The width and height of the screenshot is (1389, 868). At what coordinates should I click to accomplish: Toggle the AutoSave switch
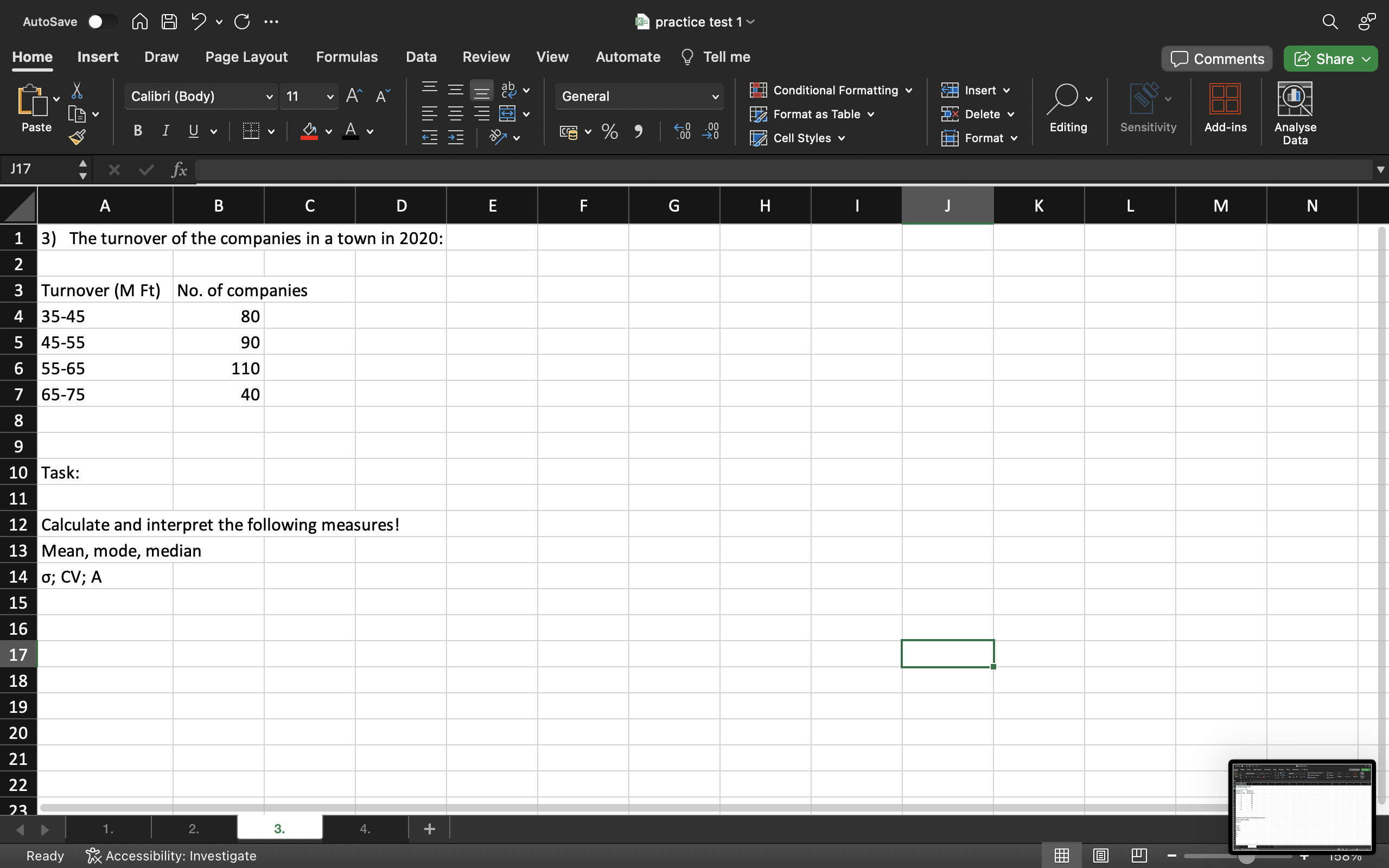coord(101,22)
